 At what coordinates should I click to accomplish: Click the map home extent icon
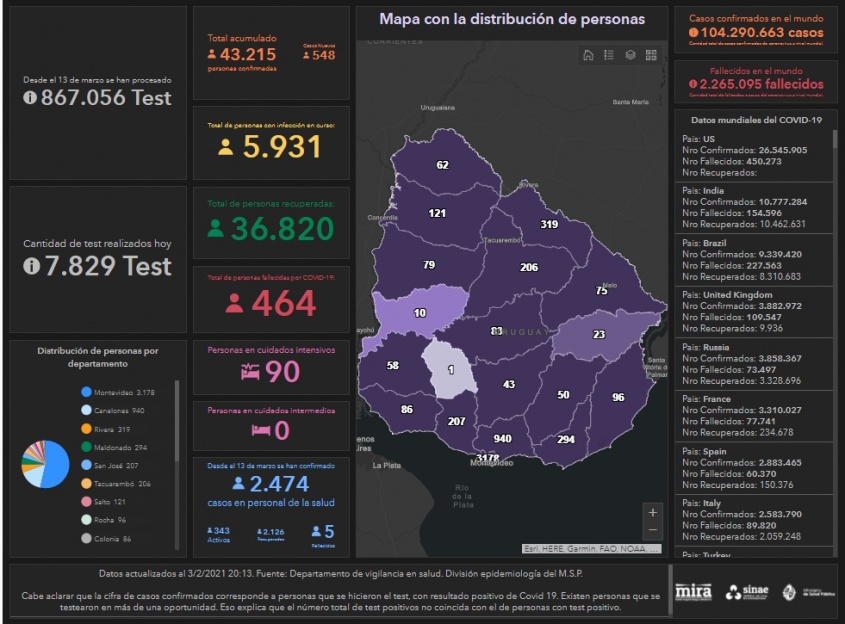[x=588, y=55]
